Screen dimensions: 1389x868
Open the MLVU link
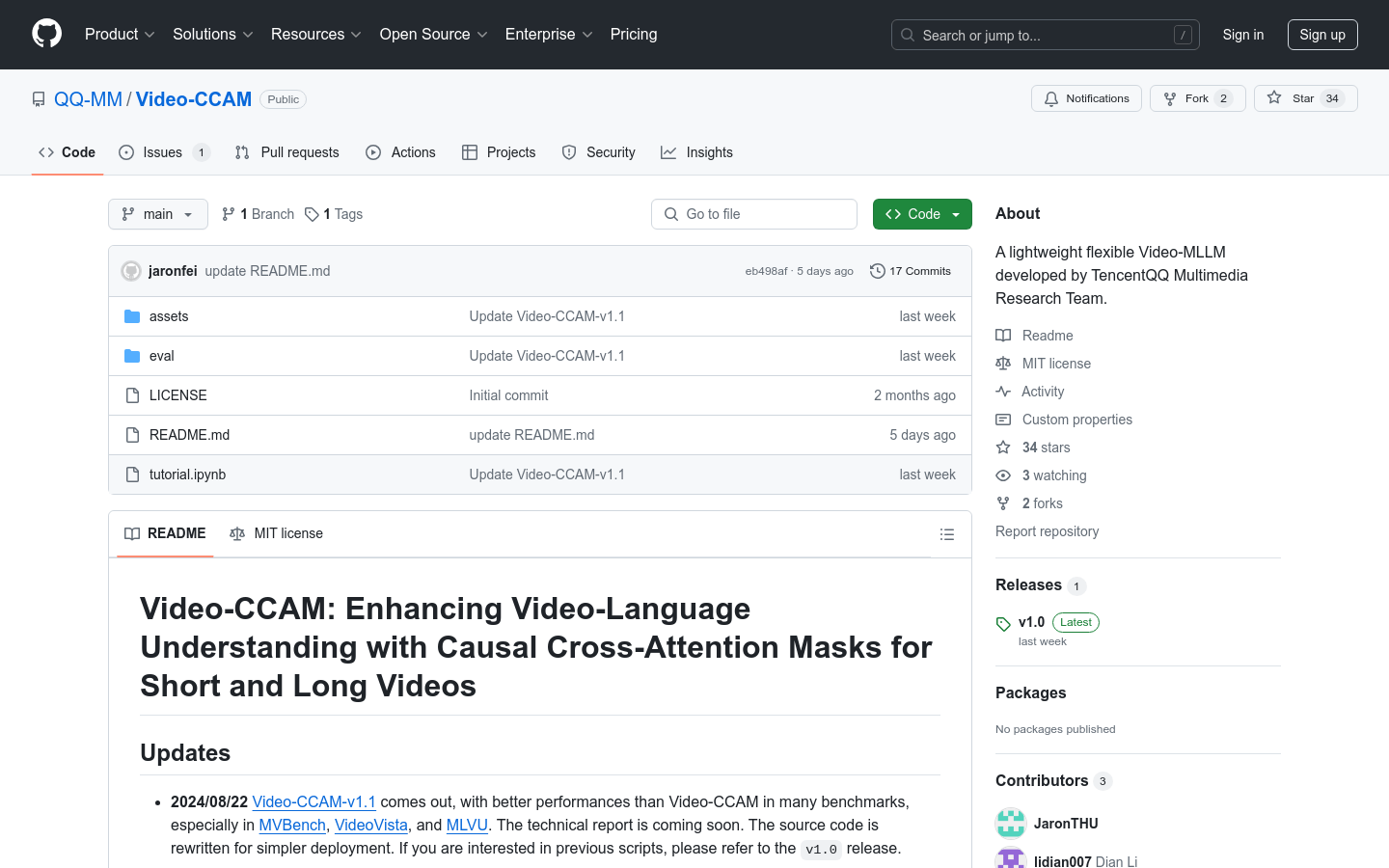[467, 825]
